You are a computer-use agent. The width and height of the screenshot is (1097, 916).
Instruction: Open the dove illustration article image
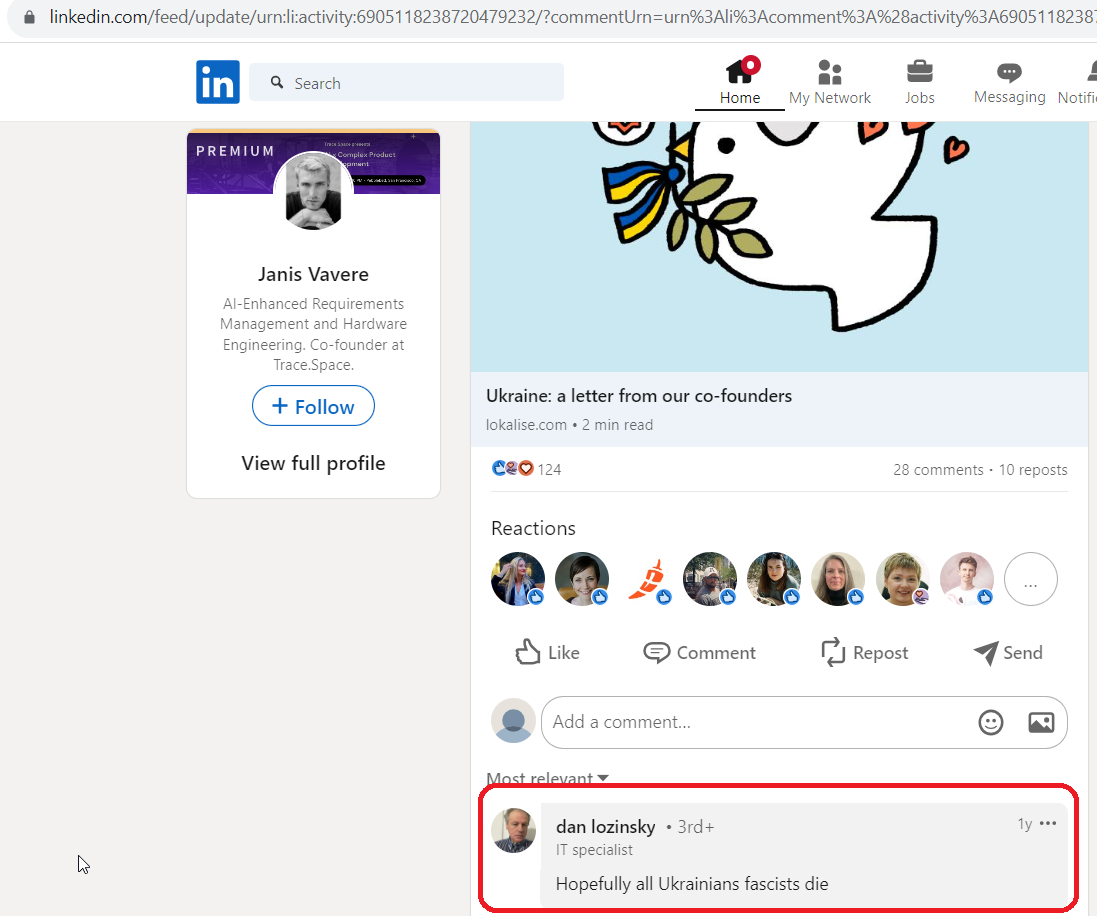pyautogui.click(x=779, y=246)
